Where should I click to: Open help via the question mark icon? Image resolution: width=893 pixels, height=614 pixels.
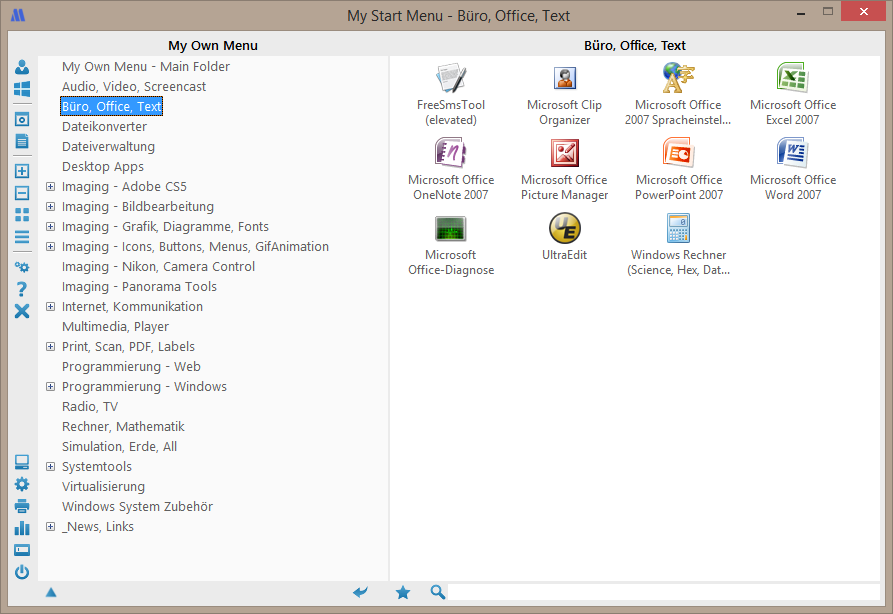22,289
